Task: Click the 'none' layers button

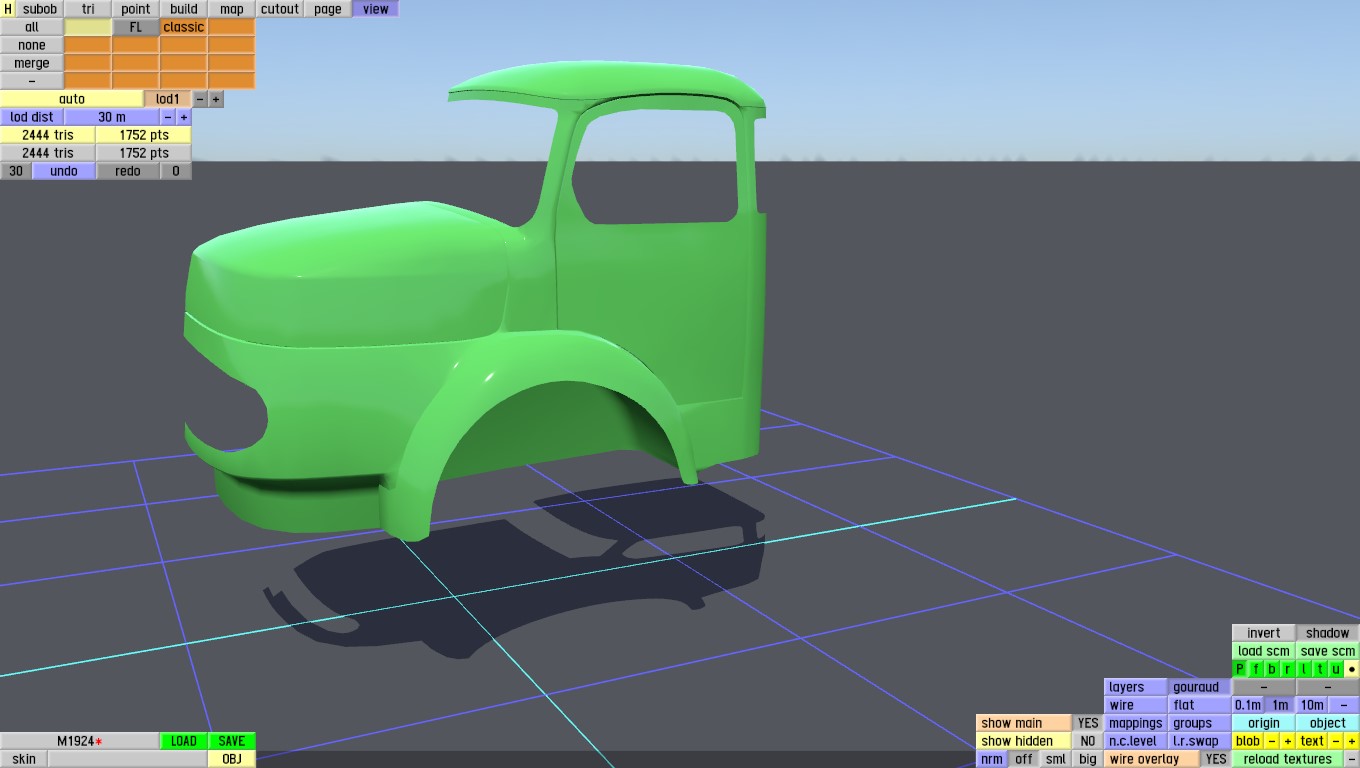Action: click(32, 45)
